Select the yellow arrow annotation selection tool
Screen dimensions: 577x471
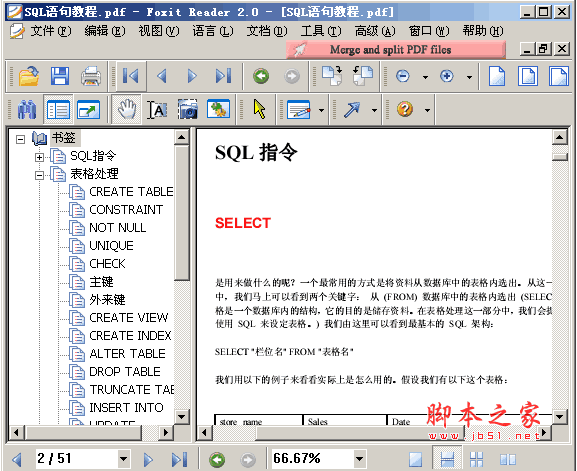(x=259, y=109)
